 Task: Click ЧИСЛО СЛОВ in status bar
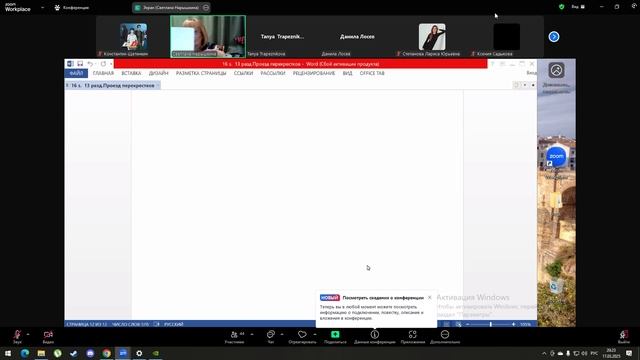click(130, 324)
